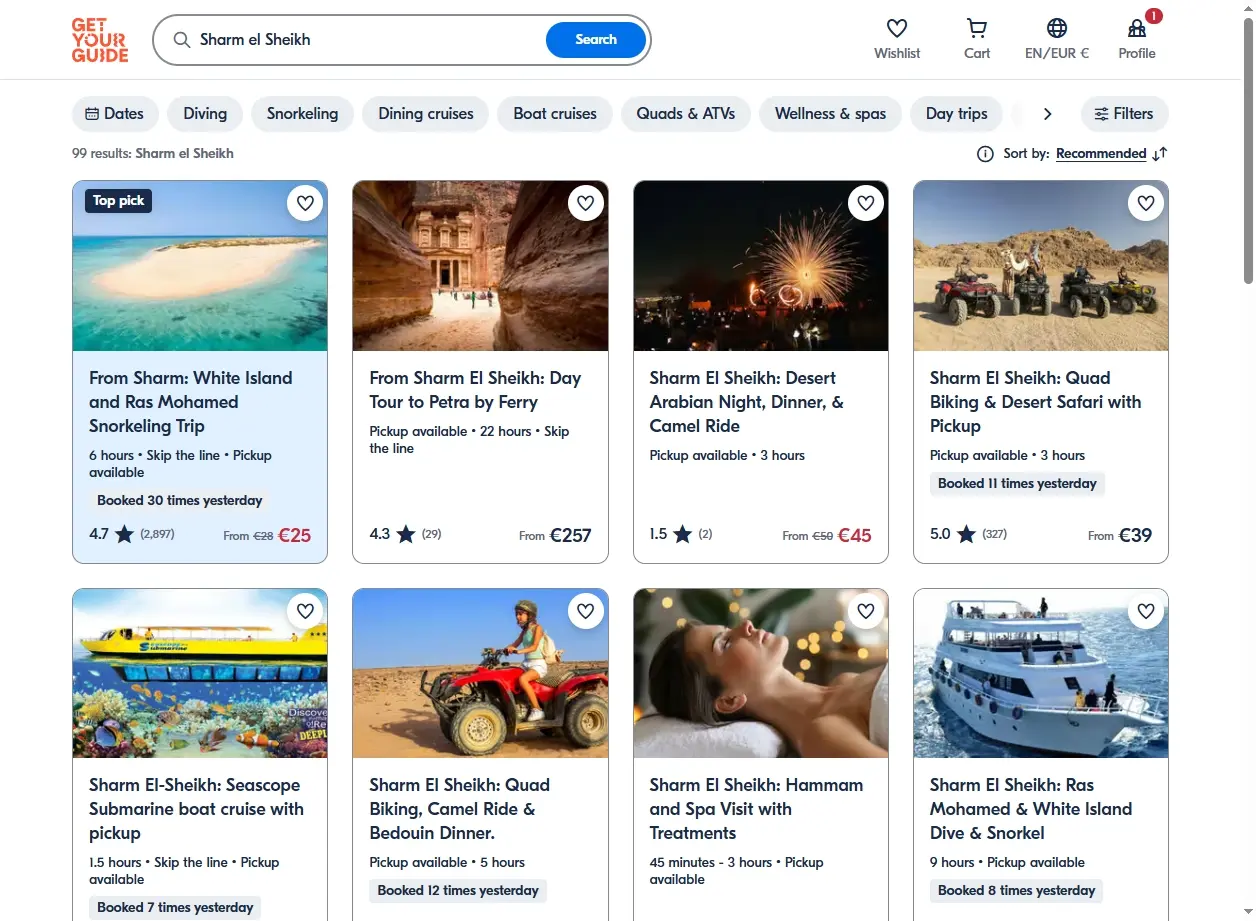Favorite the Seascope Submarine boat cruise card
The image size is (1256, 921).
click(306, 610)
